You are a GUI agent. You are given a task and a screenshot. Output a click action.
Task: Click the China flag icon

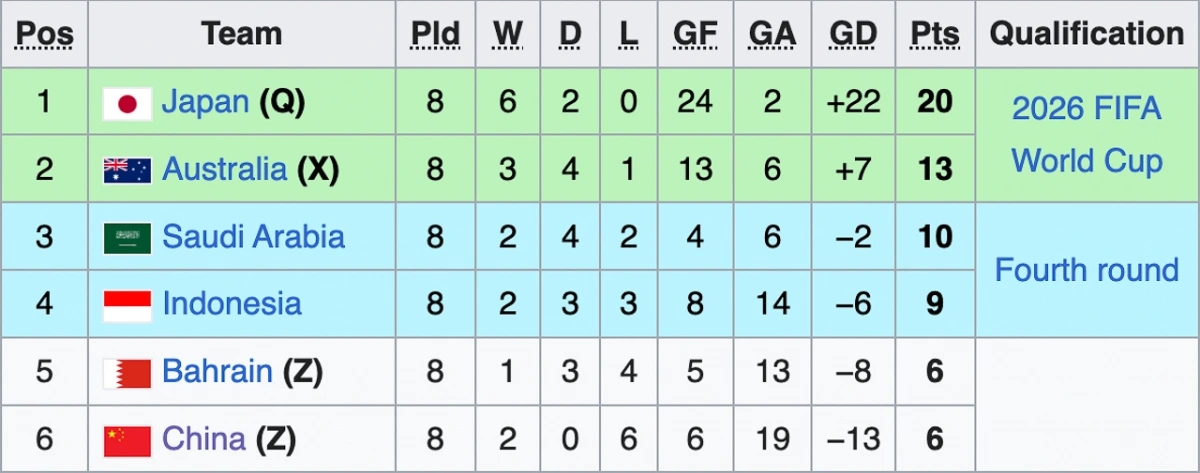coord(127,441)
